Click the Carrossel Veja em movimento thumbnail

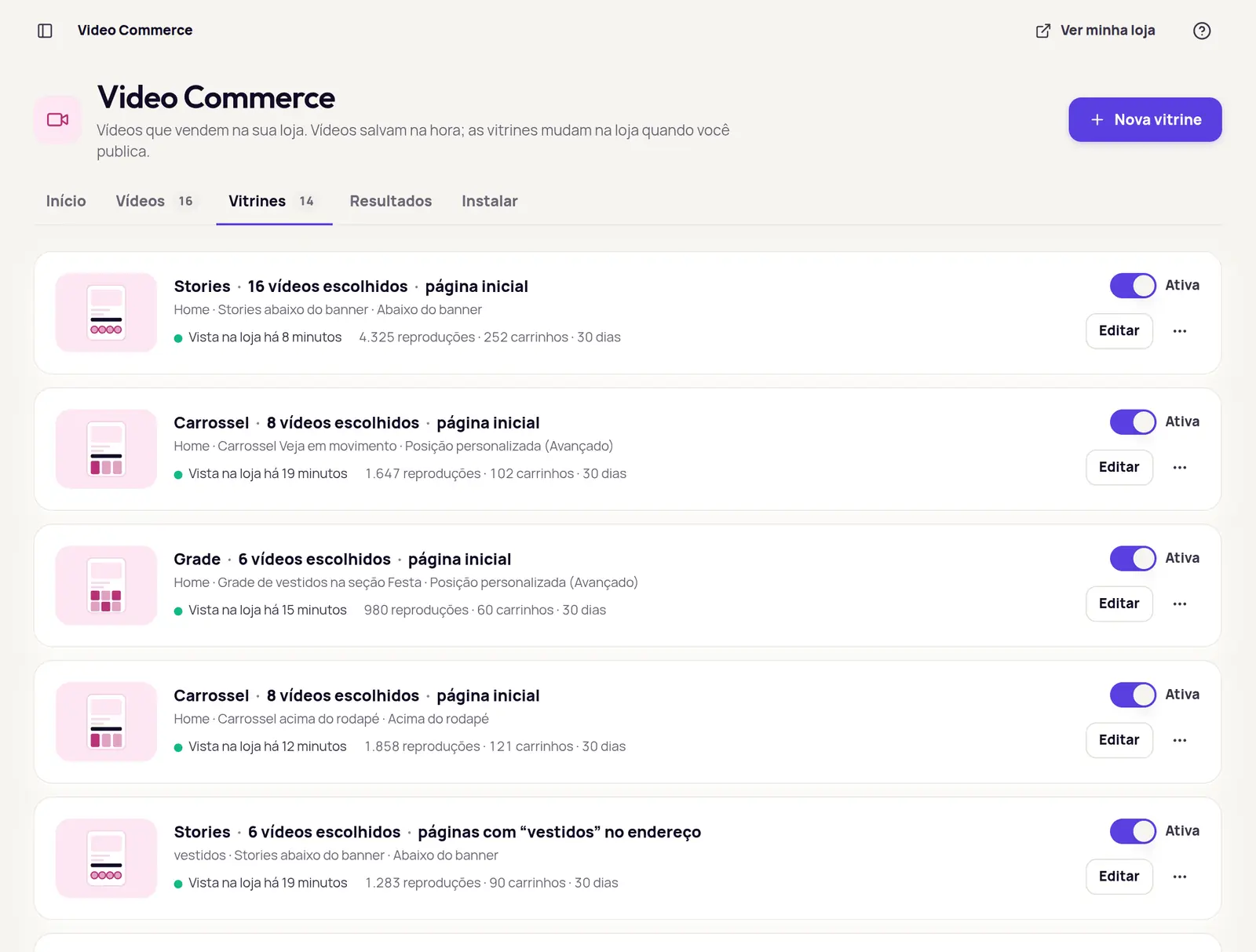point(106,449)
